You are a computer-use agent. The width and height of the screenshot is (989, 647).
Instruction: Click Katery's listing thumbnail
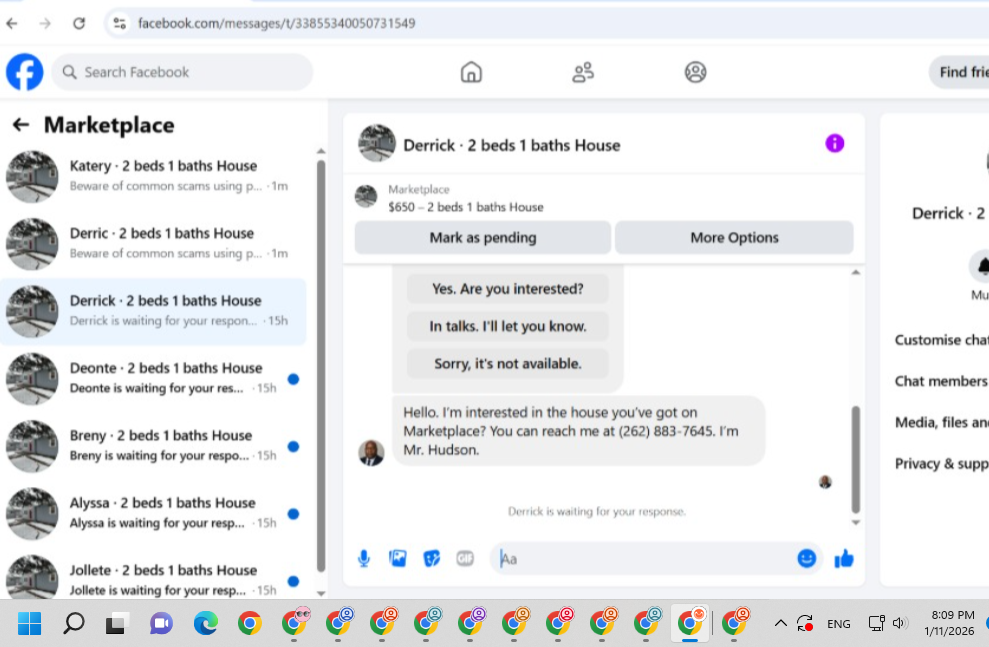(32, 177)
